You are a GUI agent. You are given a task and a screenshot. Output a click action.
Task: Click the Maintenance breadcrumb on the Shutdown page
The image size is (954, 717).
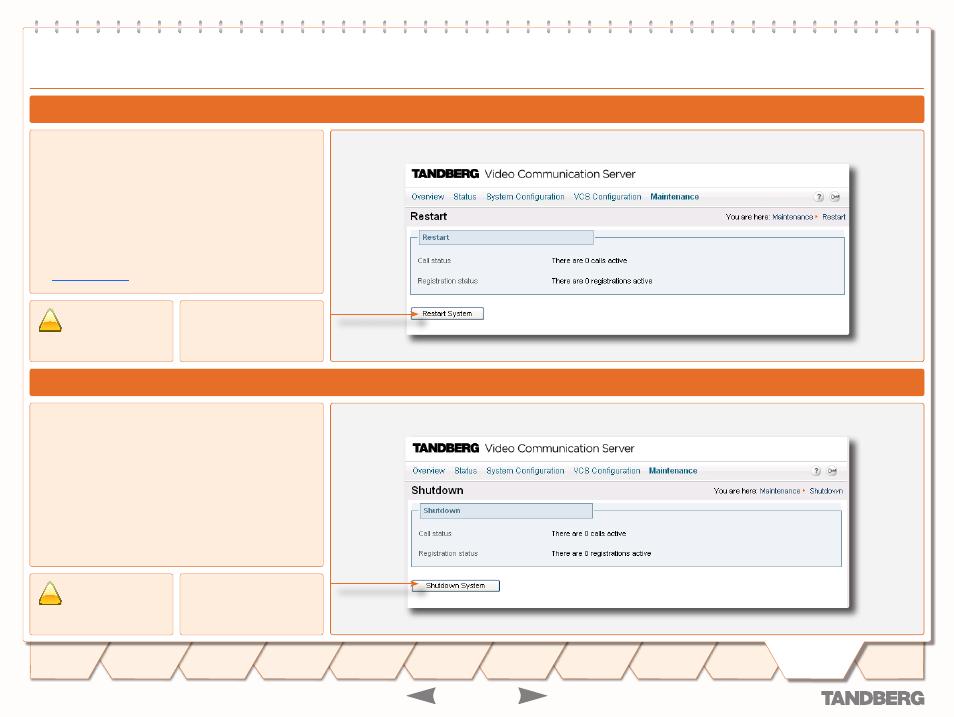tap(779, 491)
